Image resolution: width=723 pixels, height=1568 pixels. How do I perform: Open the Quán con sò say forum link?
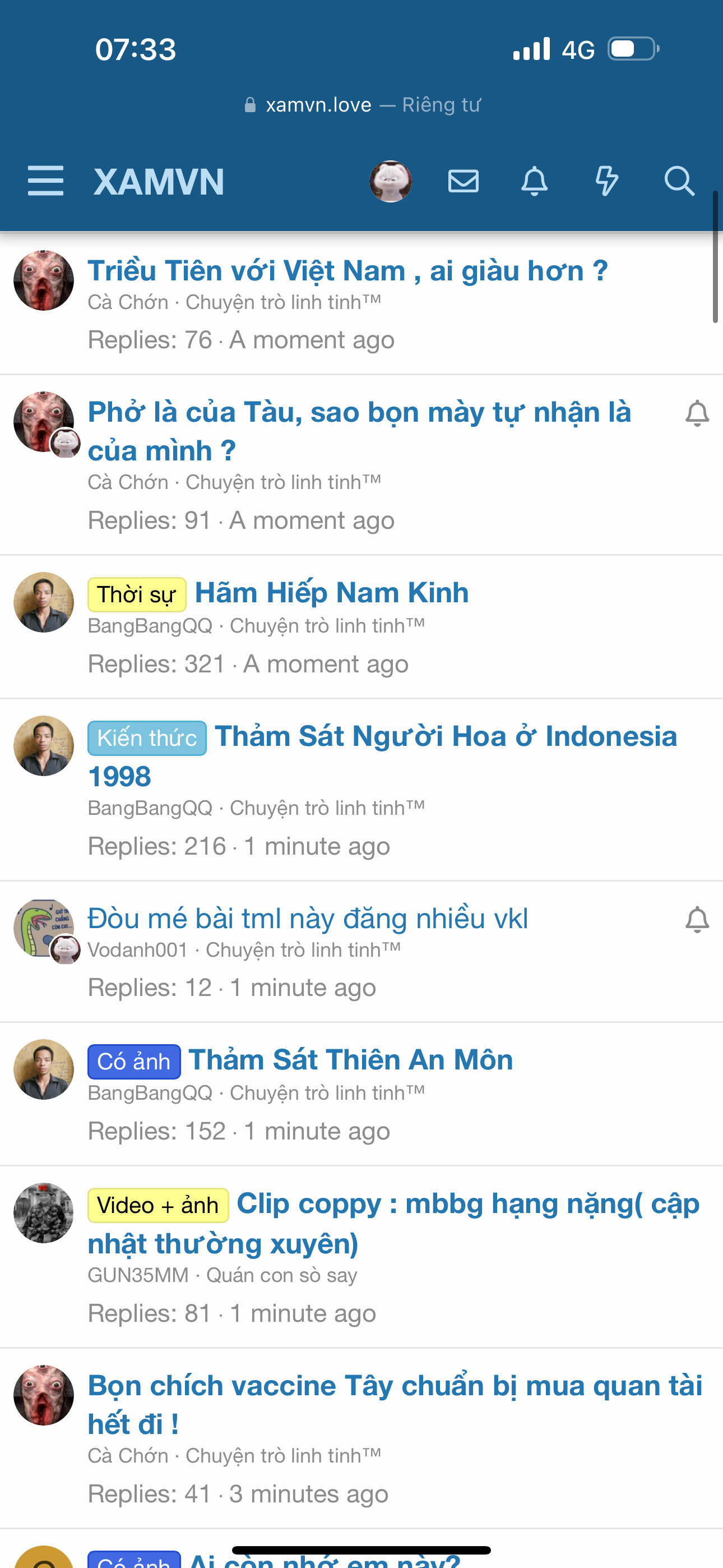pyautogui.click(x=281, y=1275)
